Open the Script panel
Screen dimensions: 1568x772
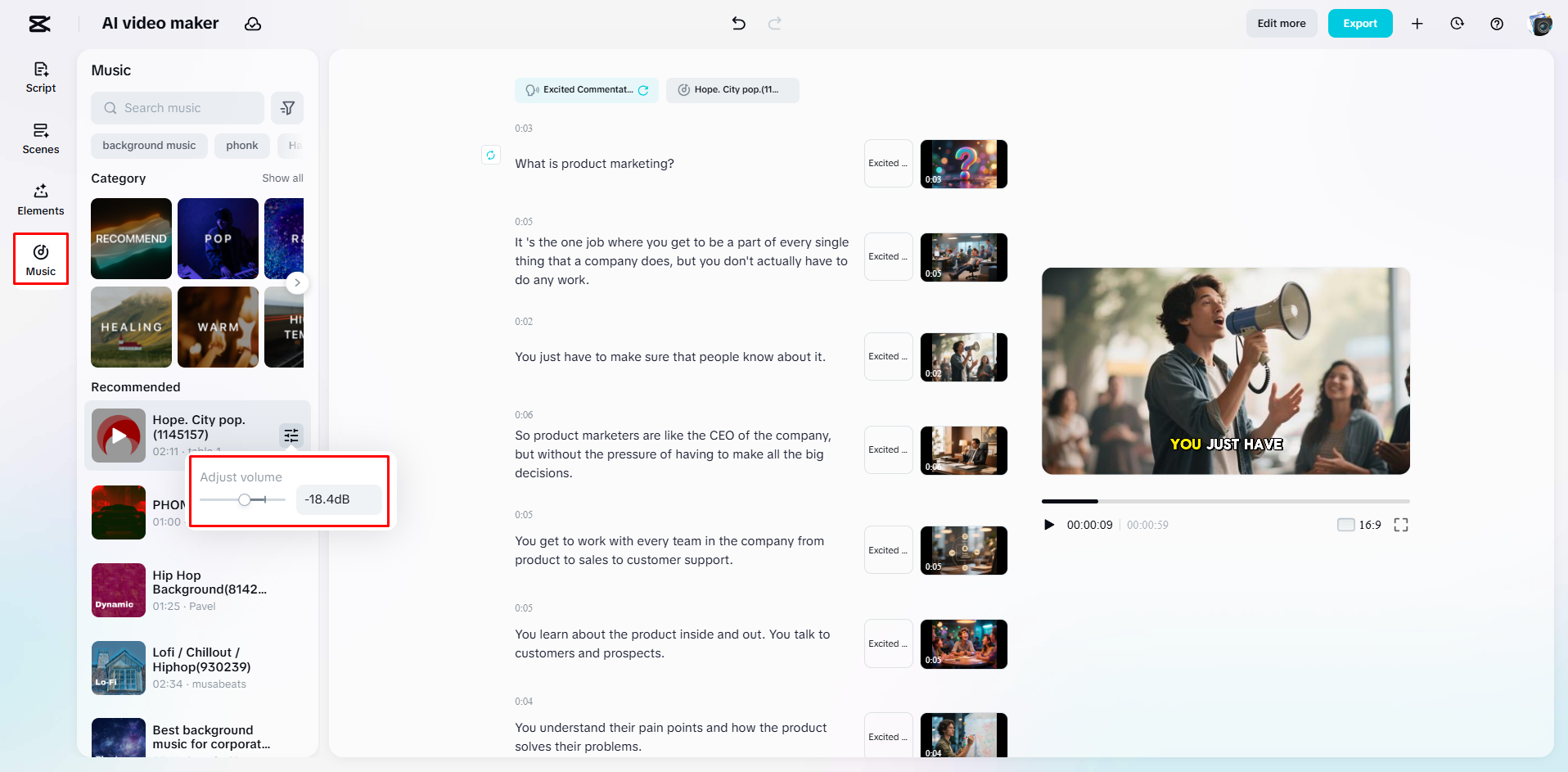coord(41,78)
